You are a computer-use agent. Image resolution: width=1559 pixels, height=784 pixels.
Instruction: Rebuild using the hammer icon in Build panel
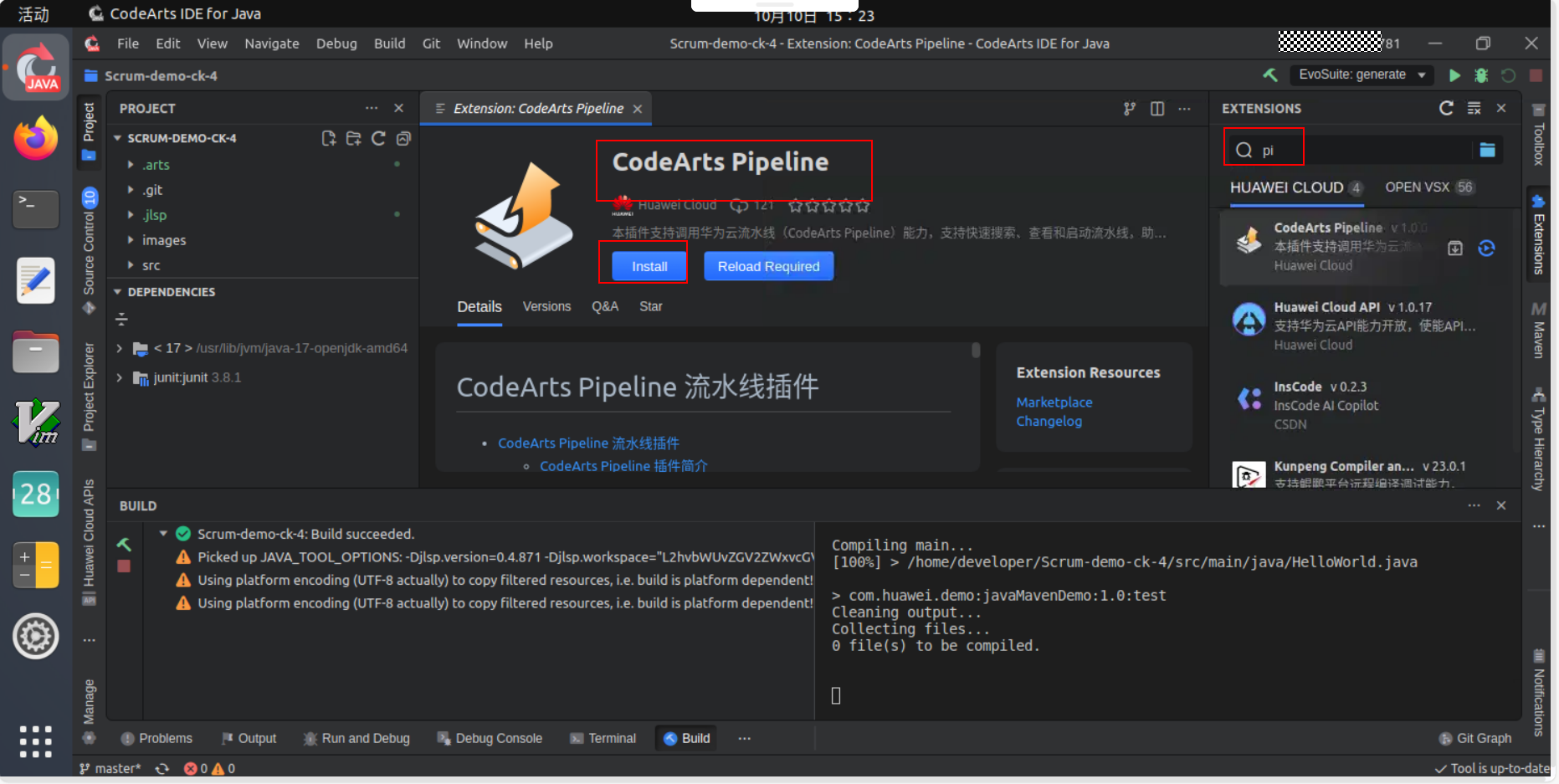[x=124, y=544]
